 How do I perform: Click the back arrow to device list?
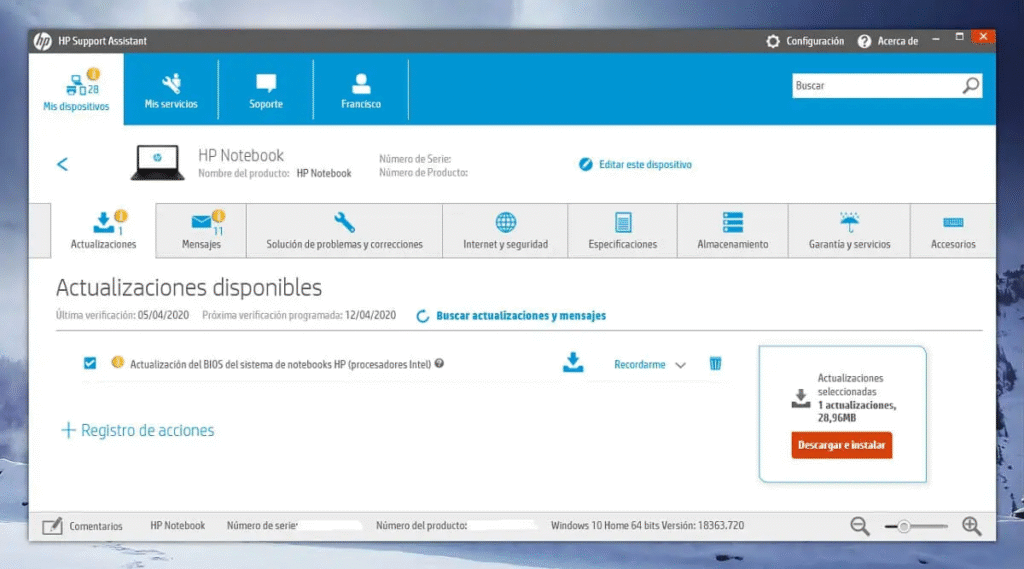(x=63, y=164)
